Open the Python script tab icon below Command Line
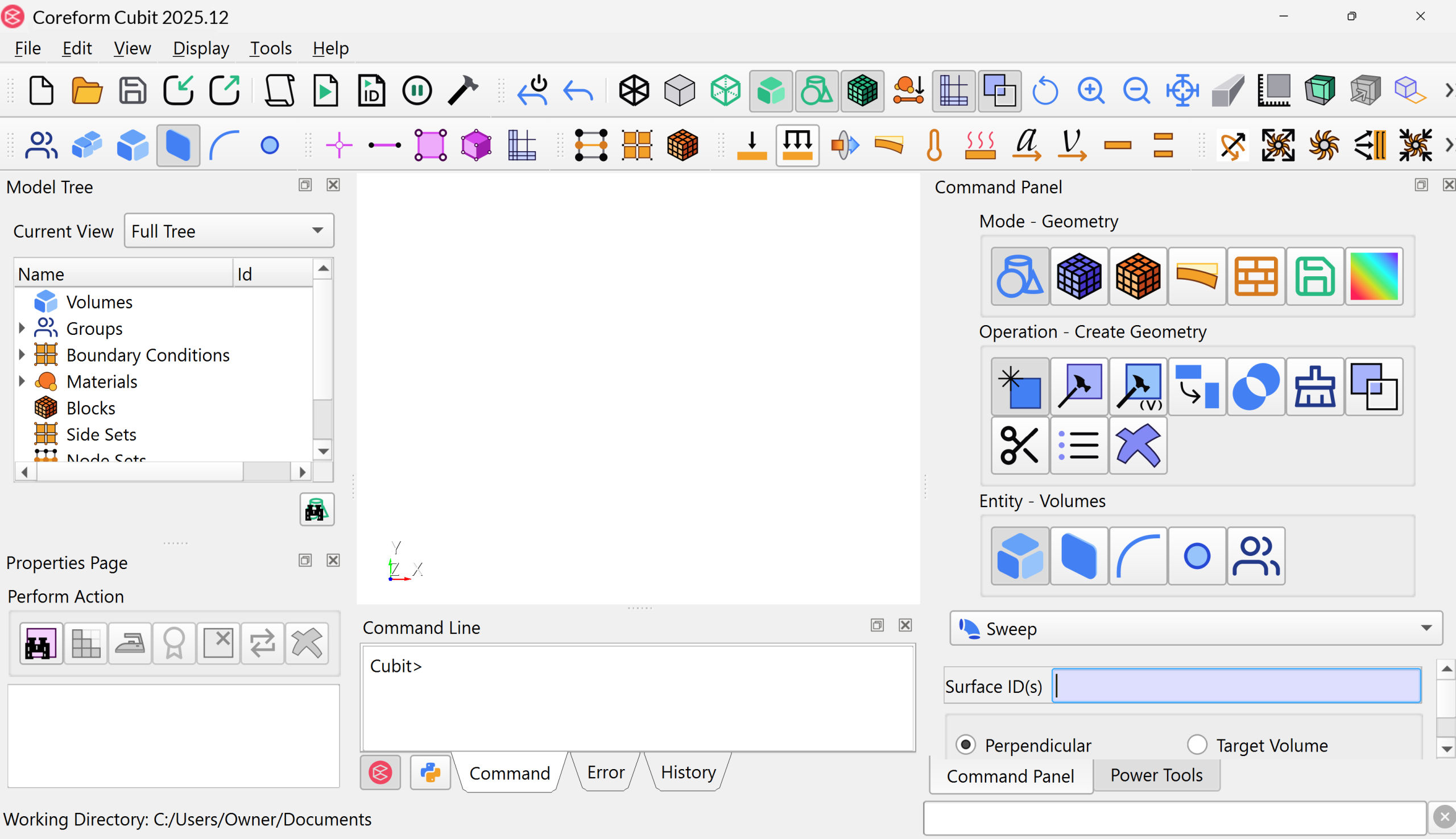Image resolution: width=1456 pixels, height=839 pixels. tap(430, 772)
